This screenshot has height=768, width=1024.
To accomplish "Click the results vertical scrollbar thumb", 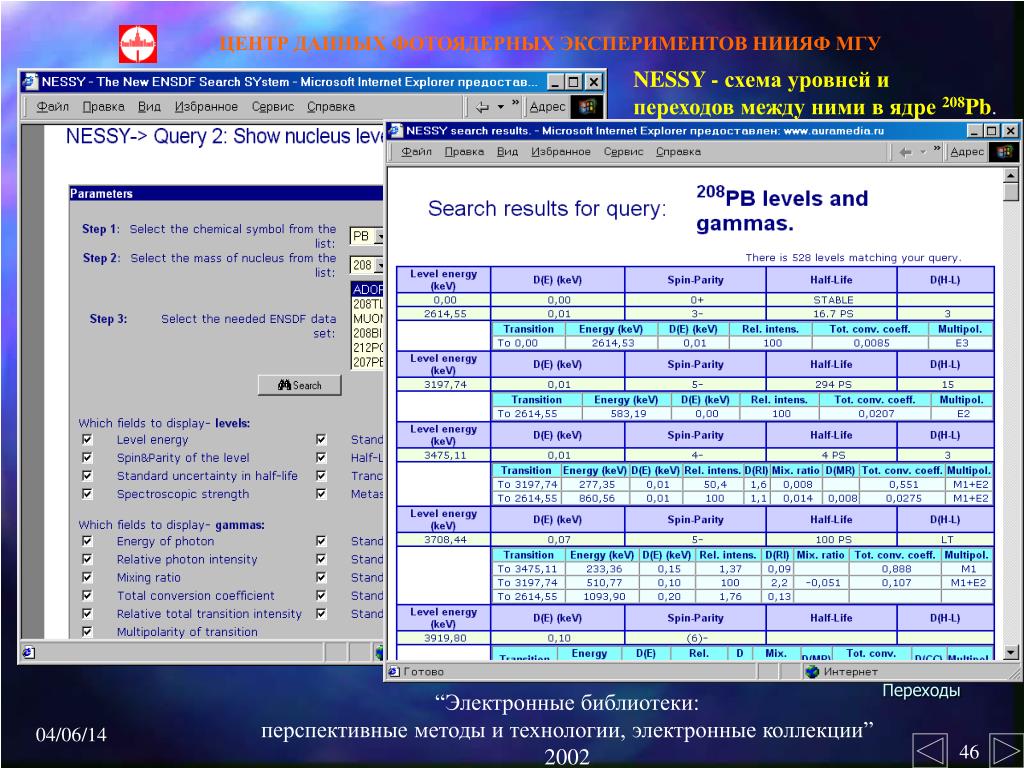I will click(x=1010, y=191).
